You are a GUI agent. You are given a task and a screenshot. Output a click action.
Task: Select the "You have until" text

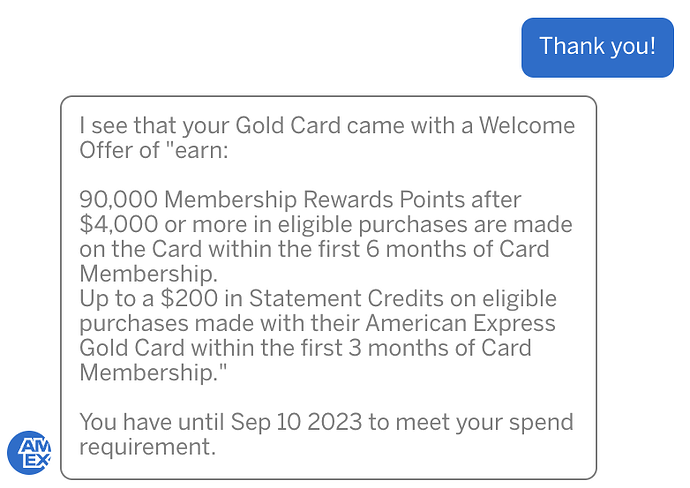[x=151, y=421]
